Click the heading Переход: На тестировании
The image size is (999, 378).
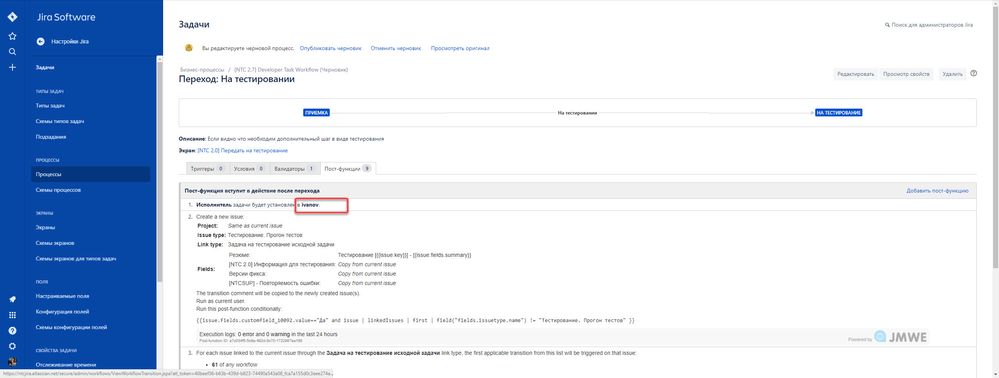click(x=237, y=80)
